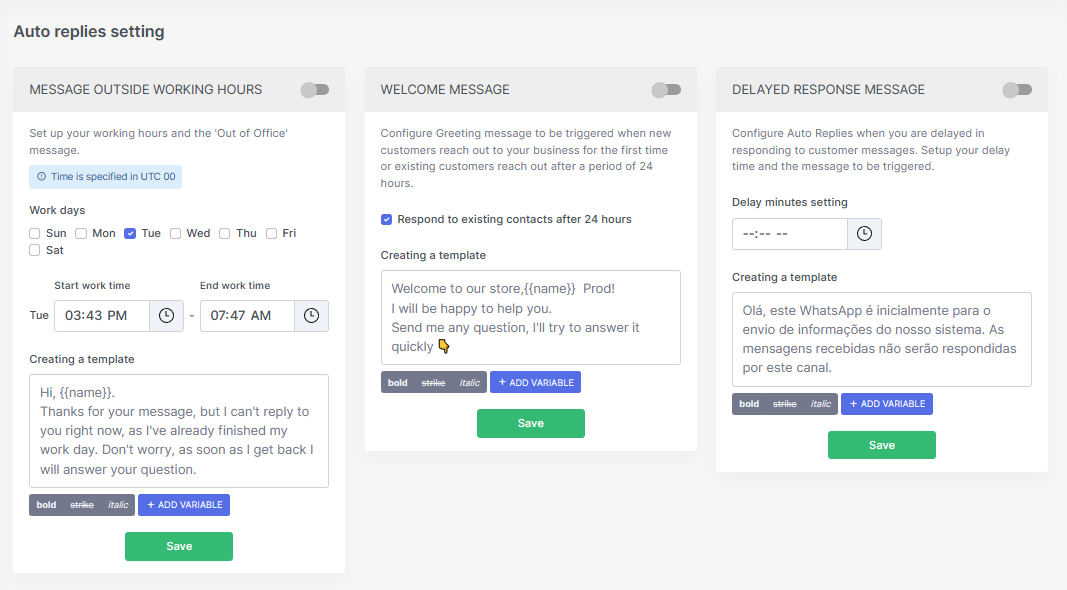The height and width of the screenshot is (590, 1067).
Task: Uncheck the Tue work day checkbox
Action: coord(130,233)
